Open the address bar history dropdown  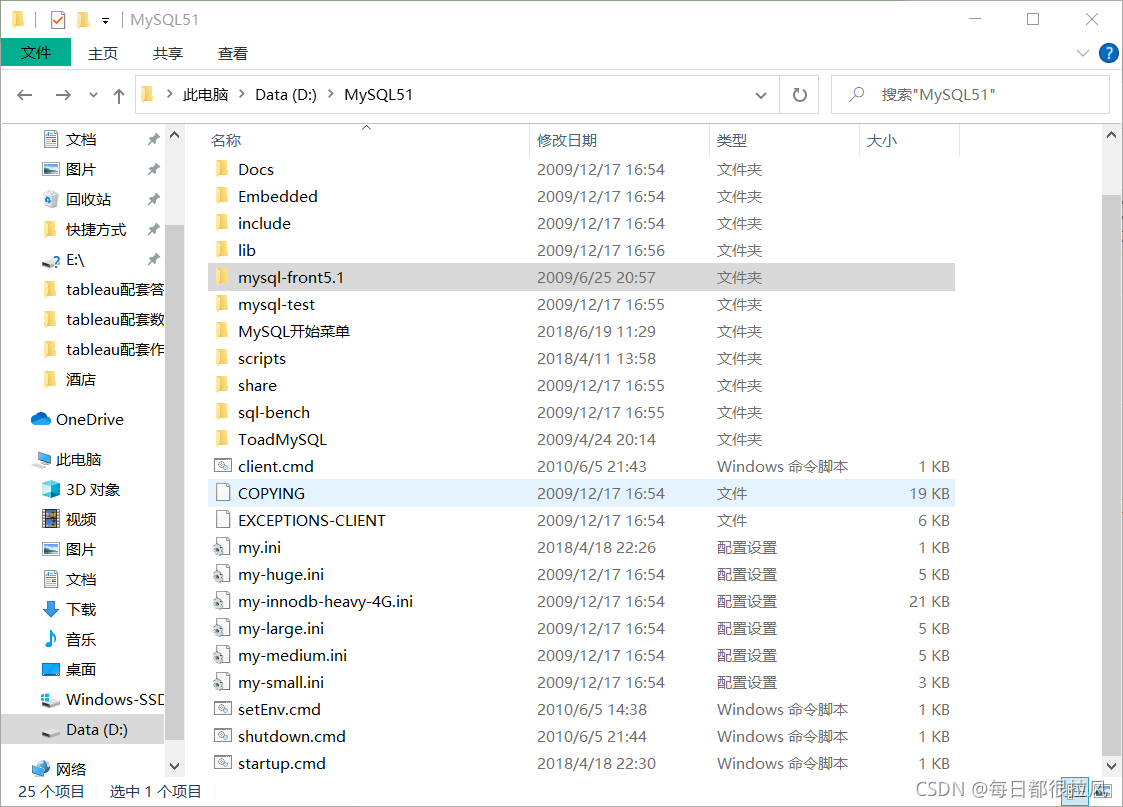pos(760,94)
